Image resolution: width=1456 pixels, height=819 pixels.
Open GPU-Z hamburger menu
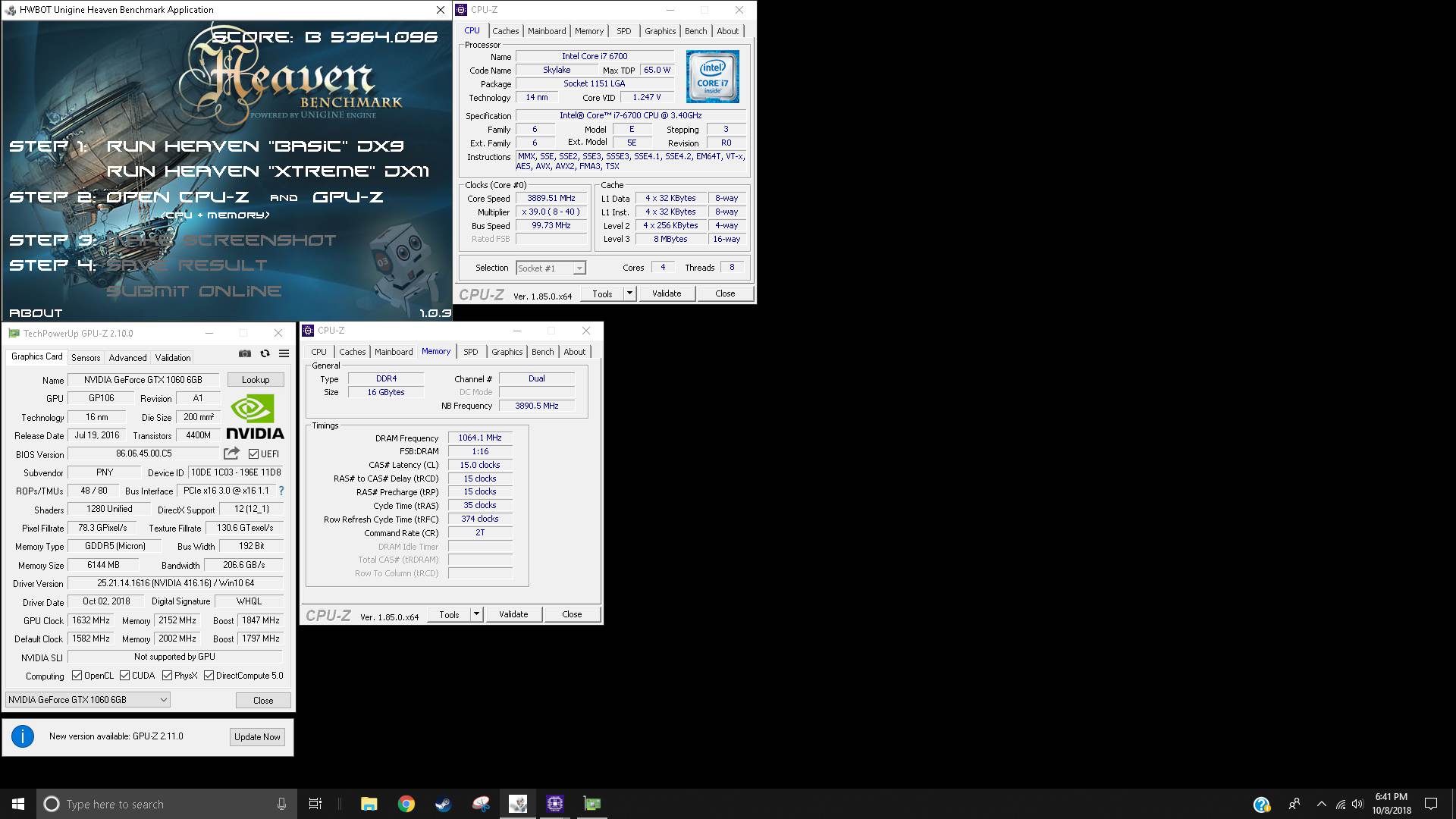(284, 353)
